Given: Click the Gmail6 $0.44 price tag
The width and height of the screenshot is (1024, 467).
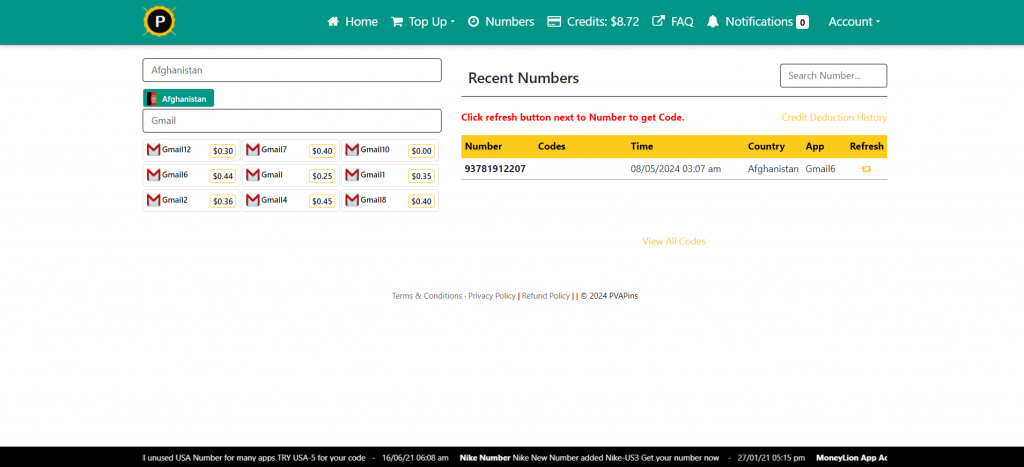Looking at the screenshot, I should coord(223,176).
